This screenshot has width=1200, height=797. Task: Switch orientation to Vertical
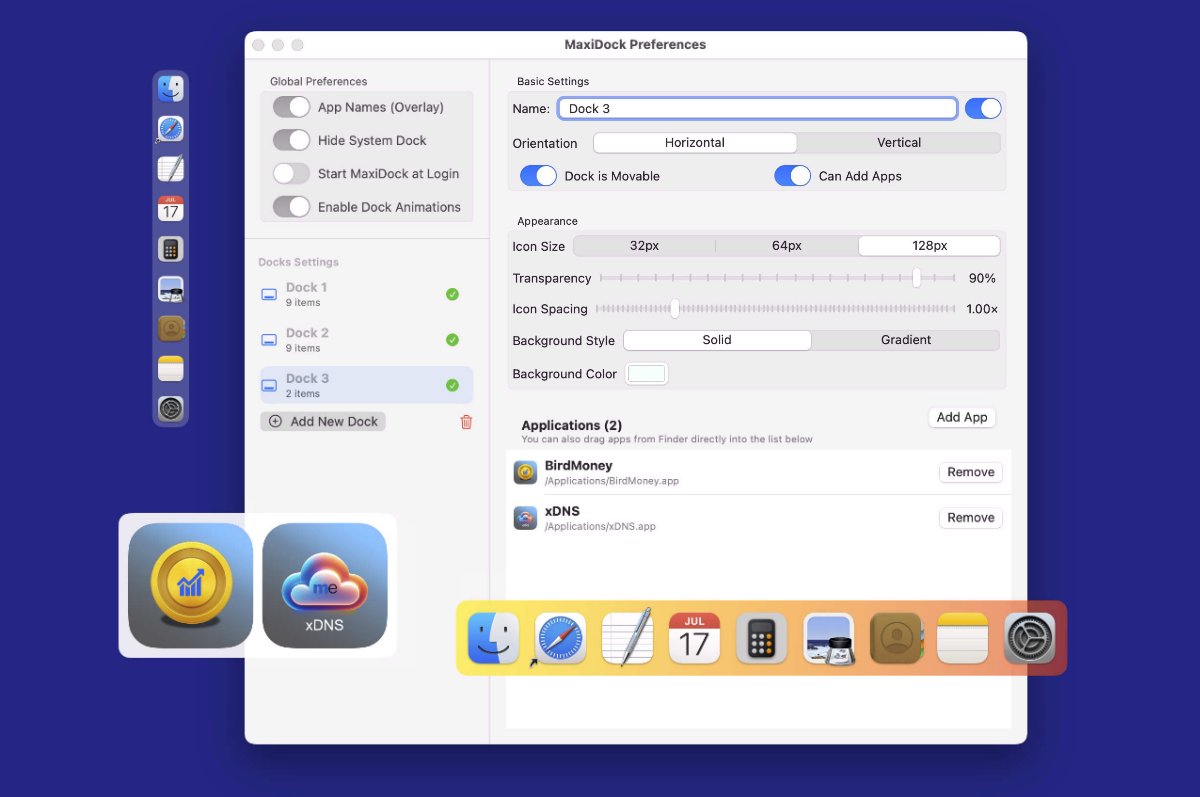pyautogui.click(x=898, y=142)
